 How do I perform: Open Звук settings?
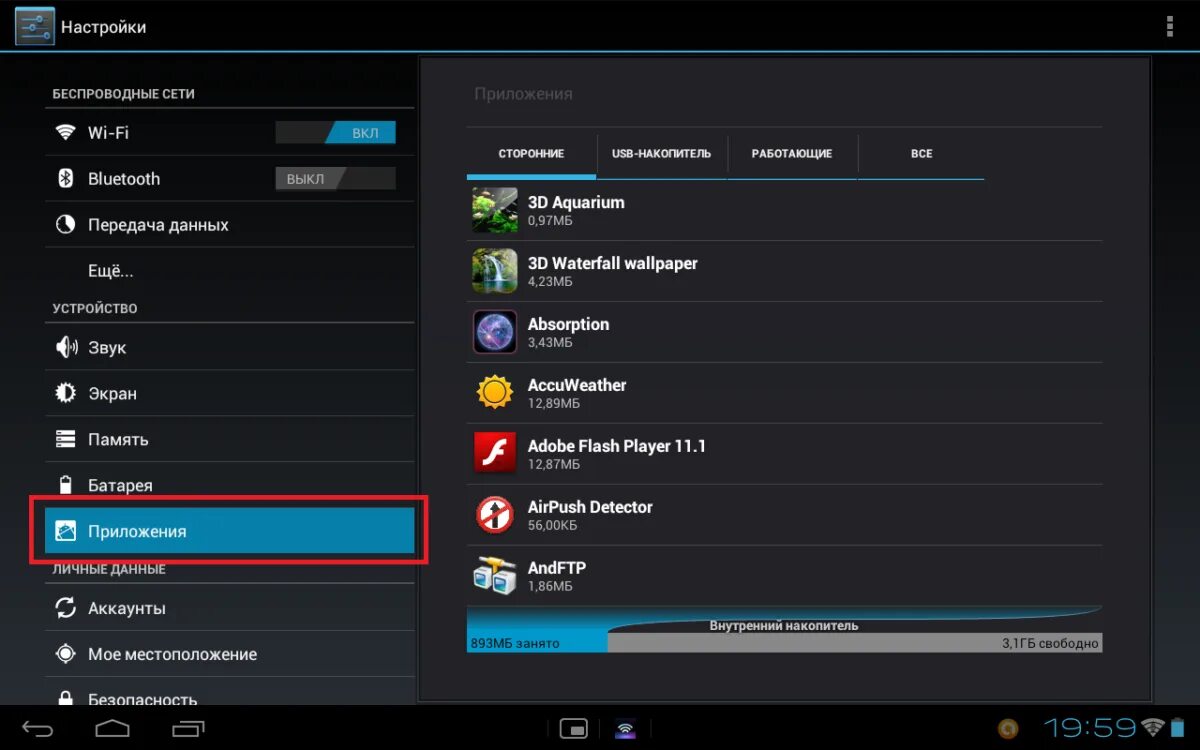[229, 347]
